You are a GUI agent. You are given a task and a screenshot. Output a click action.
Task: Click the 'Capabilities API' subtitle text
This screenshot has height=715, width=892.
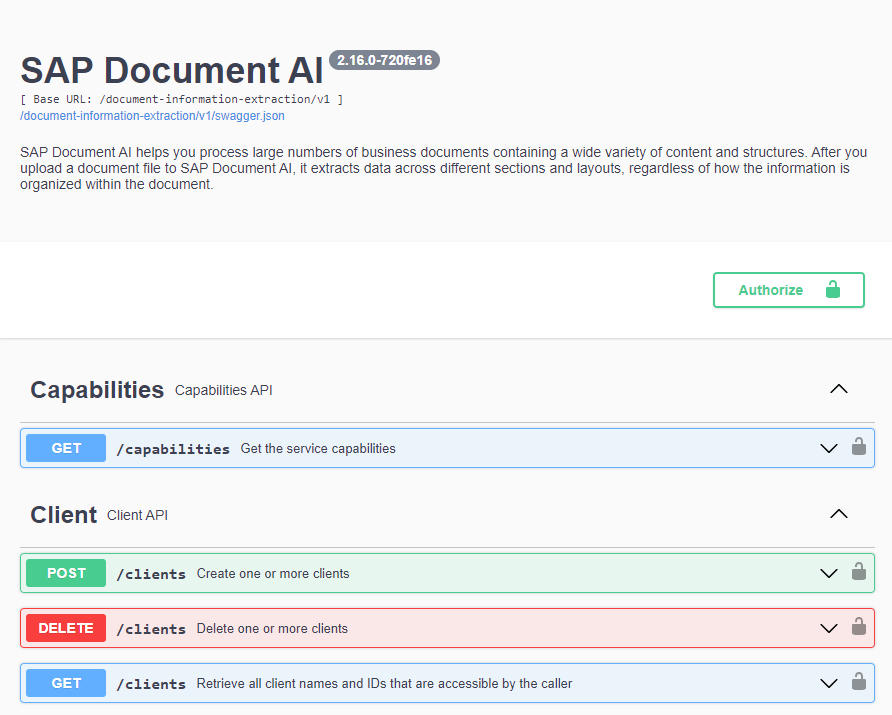point(224,390)
